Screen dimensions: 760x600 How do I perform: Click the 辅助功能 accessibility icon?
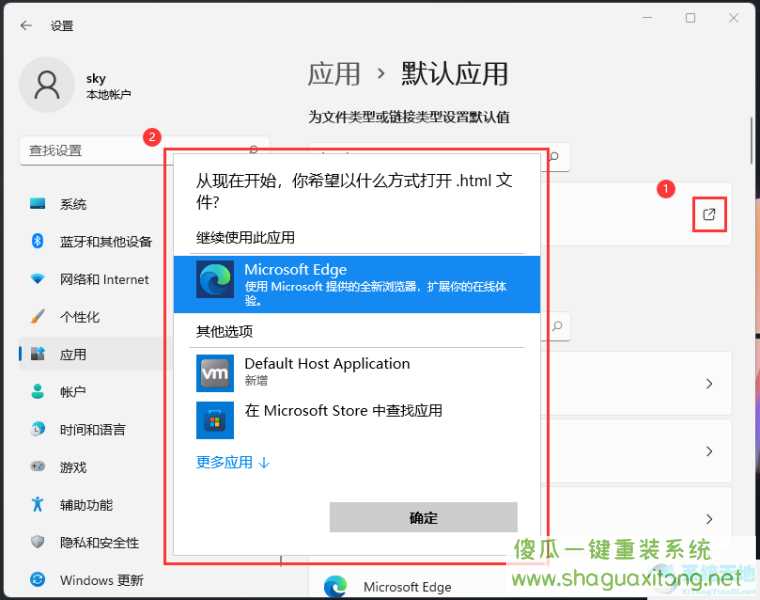click(x=37, y=504)
